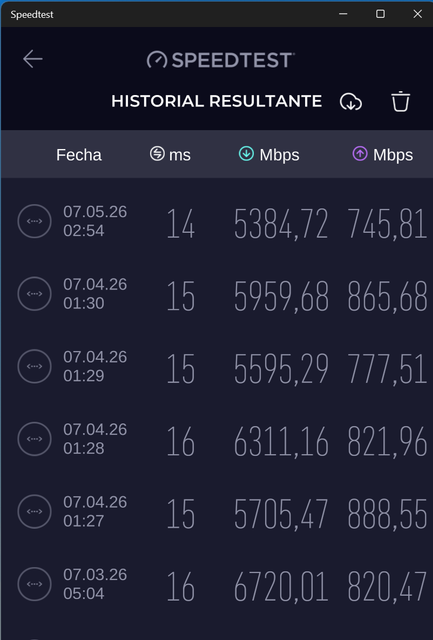The width and height of the screenshot is (433, 640).
Task: Sort by the Fecha column header
Action: [79, 155]
